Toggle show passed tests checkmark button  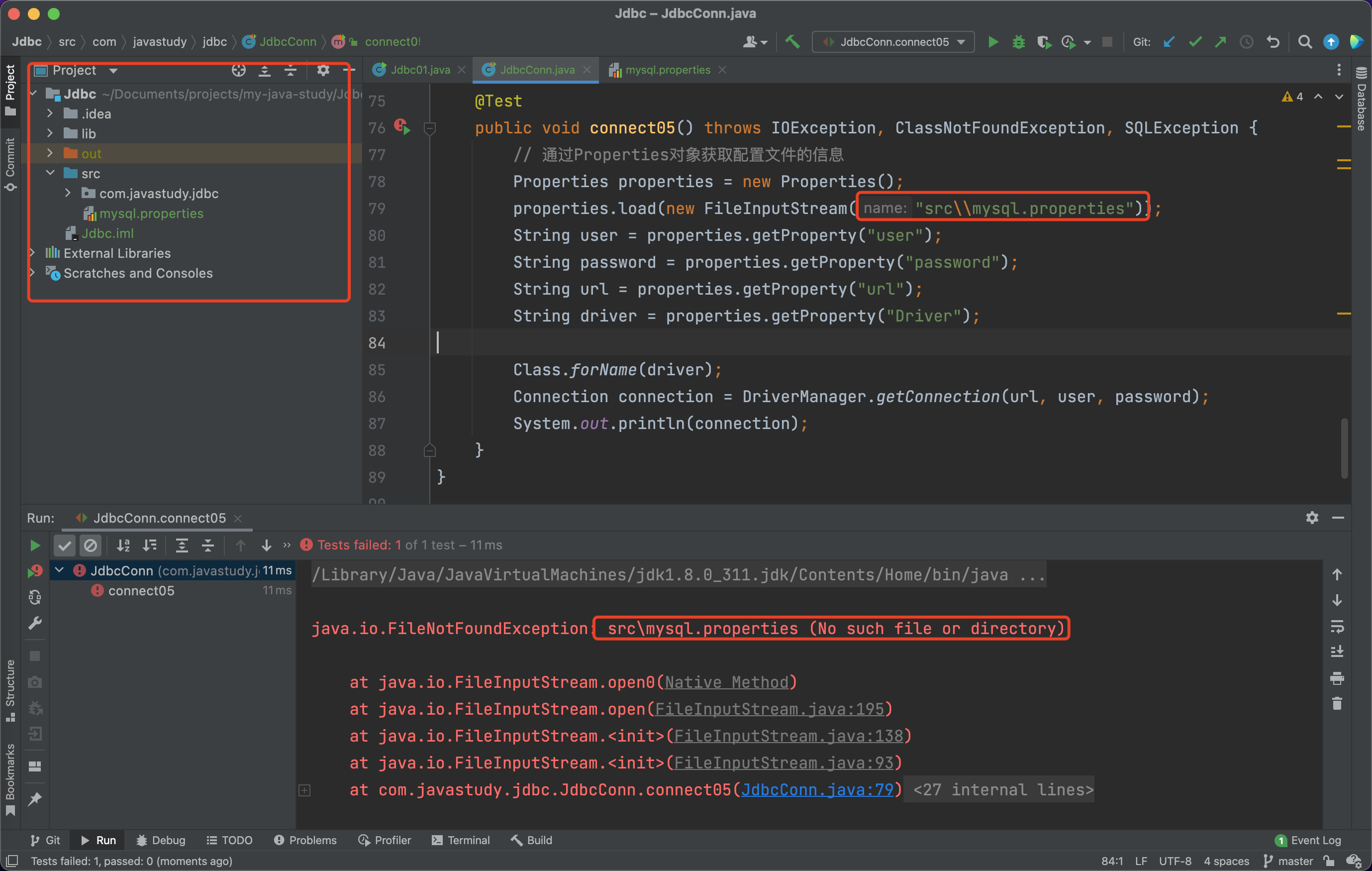pos(65,545)
